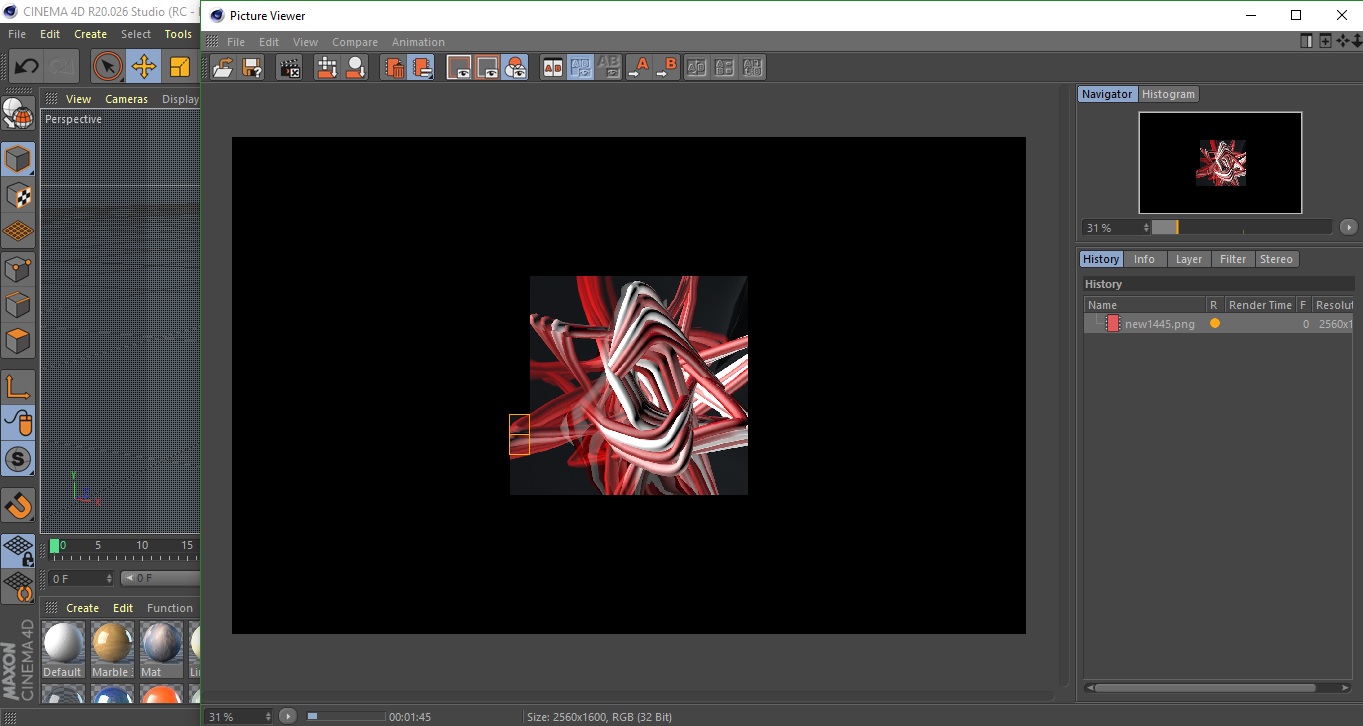Open the Layer tab
The width and height of the screenshot is (1363, 726).
coord(1188,259)
